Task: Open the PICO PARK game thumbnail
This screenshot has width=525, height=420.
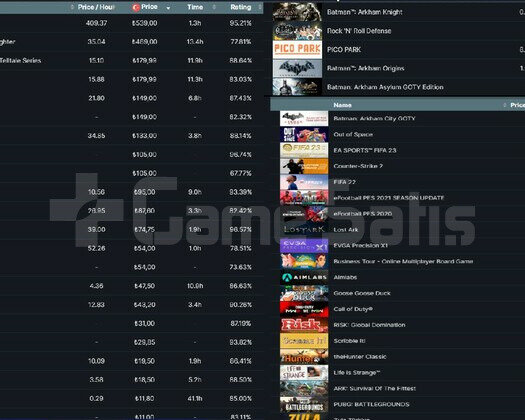Action: 297,50
